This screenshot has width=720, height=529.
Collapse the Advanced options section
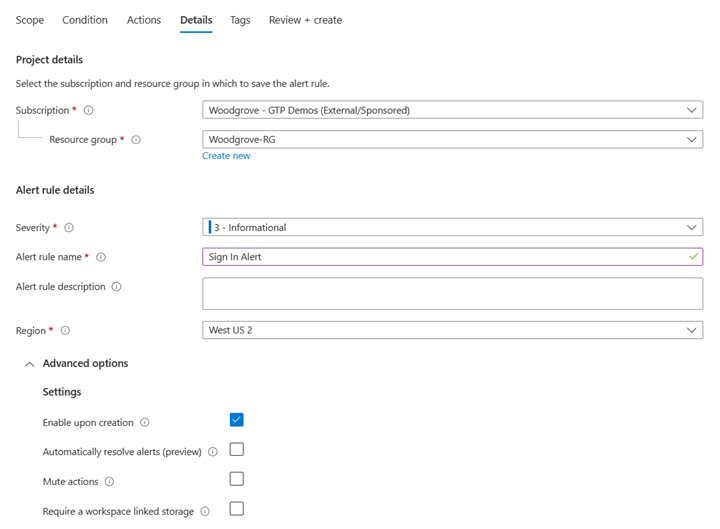point(29,364)
